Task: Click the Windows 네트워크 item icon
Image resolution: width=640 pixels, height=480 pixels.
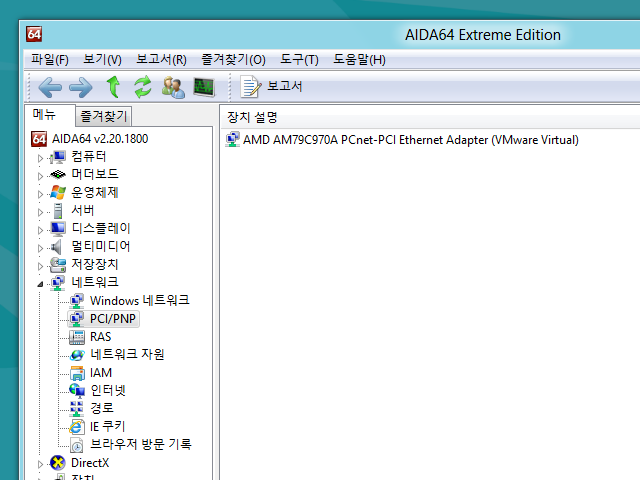Action: pos(76,301)
